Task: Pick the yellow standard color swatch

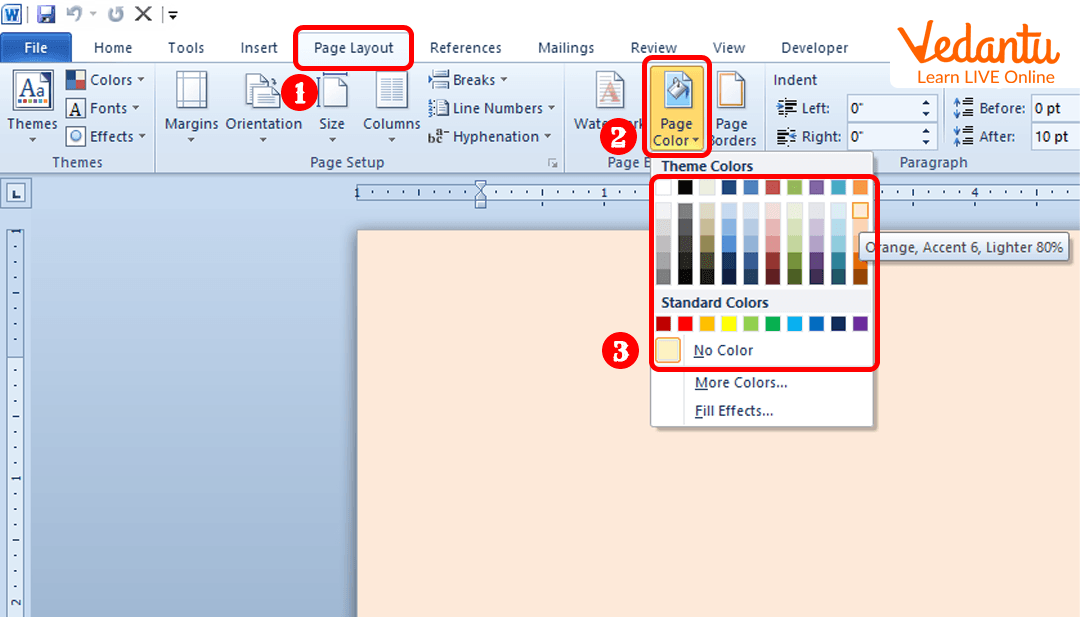Action: click(x=729, y=323)
